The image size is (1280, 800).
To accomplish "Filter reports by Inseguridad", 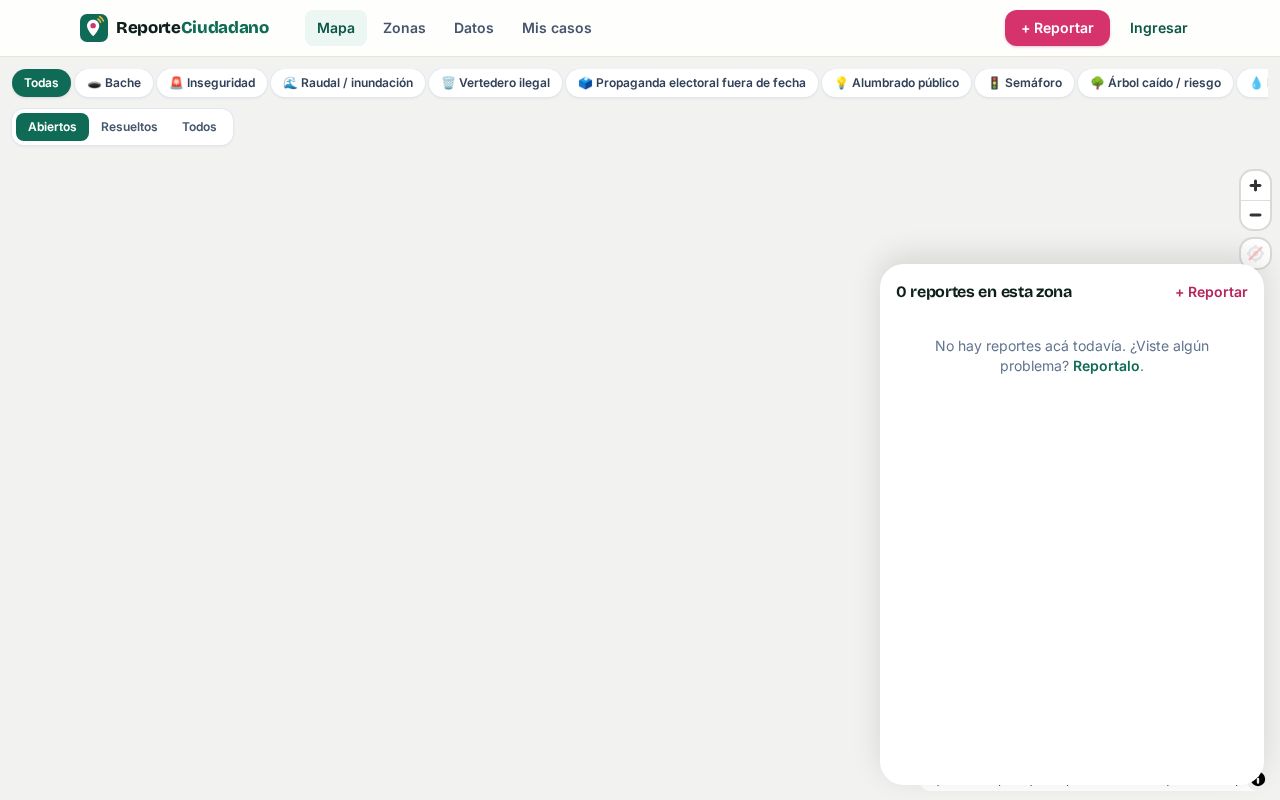I will (212, 83).
